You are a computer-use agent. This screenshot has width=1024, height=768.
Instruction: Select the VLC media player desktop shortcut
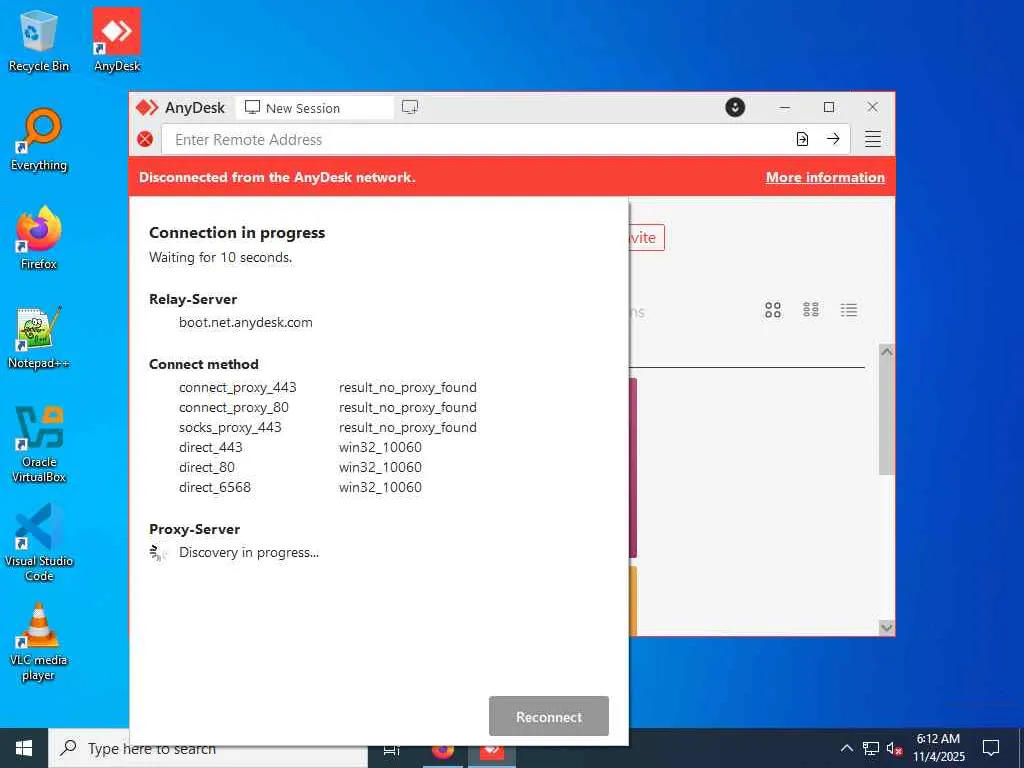click(39, 643)
